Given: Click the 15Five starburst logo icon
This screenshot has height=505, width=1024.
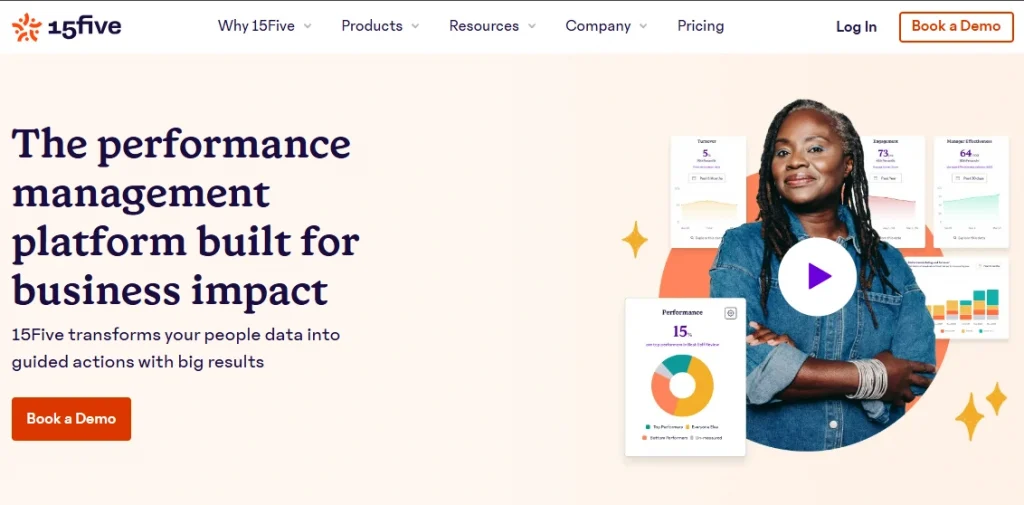Looking at the screenshot, I should pyautogui.click(x=26, y=27).
